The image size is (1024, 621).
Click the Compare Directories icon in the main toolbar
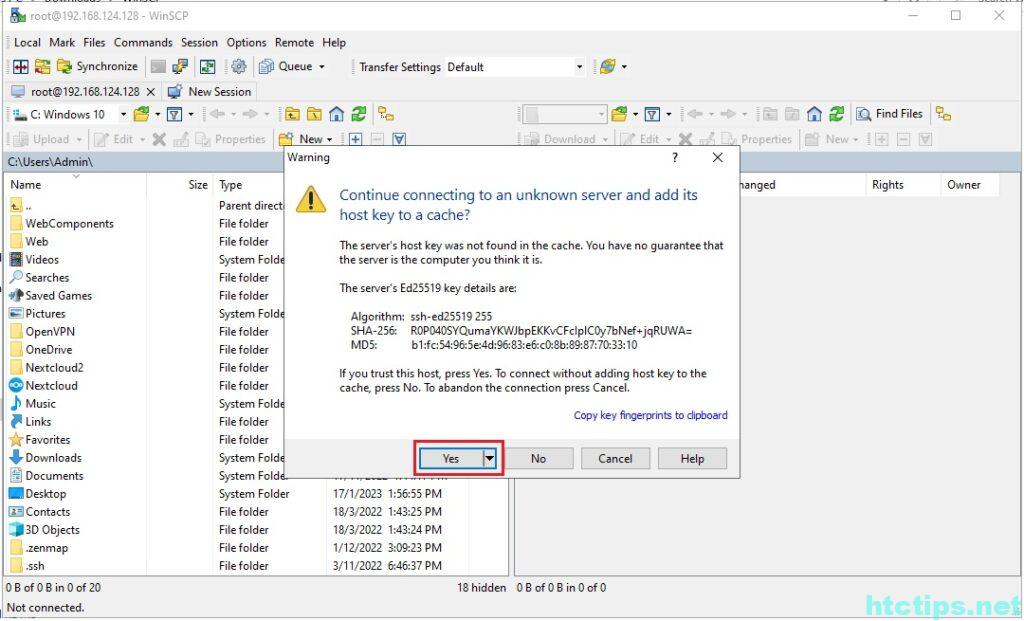coord(21,67)
